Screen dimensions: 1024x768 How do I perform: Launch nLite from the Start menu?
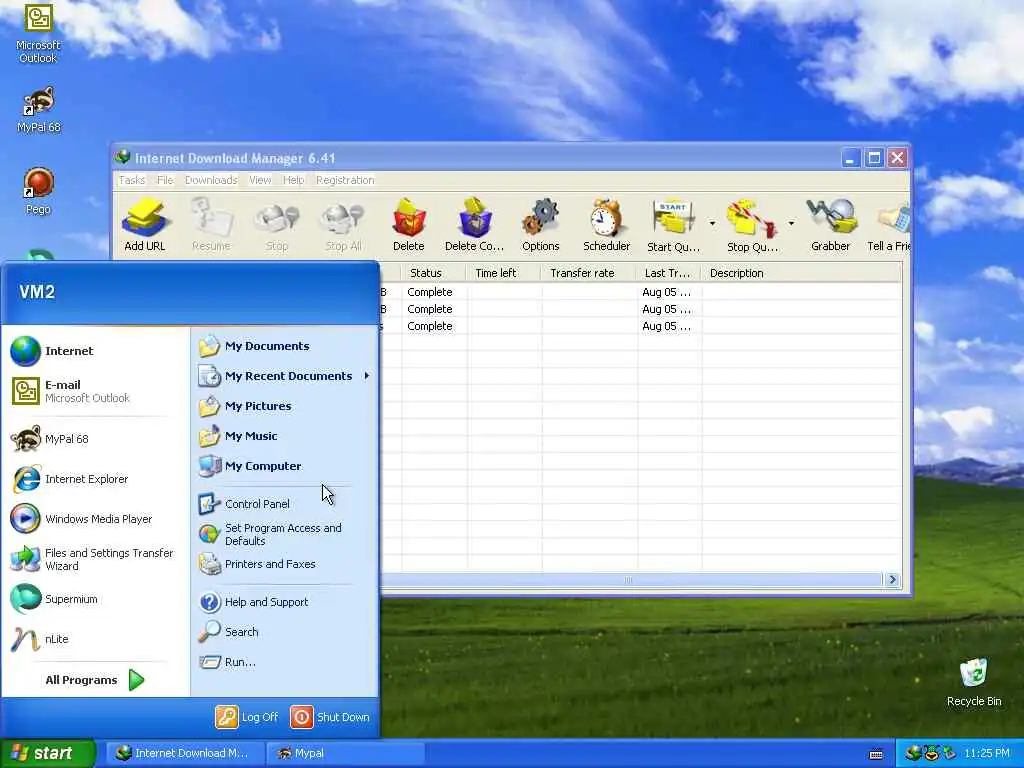(x=95, y=639)
